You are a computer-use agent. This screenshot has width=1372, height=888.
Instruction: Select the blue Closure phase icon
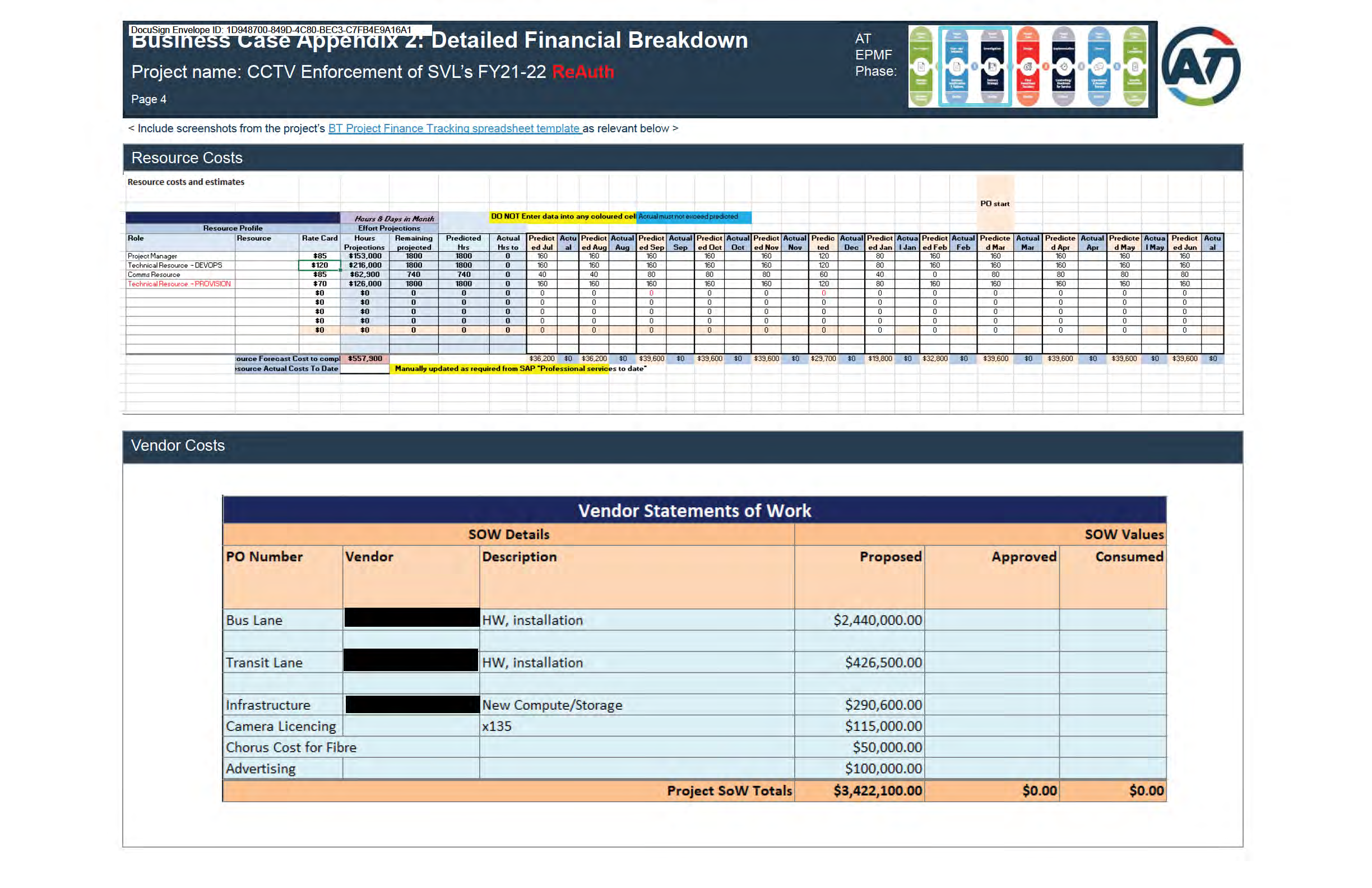[x=1098, y=66]
